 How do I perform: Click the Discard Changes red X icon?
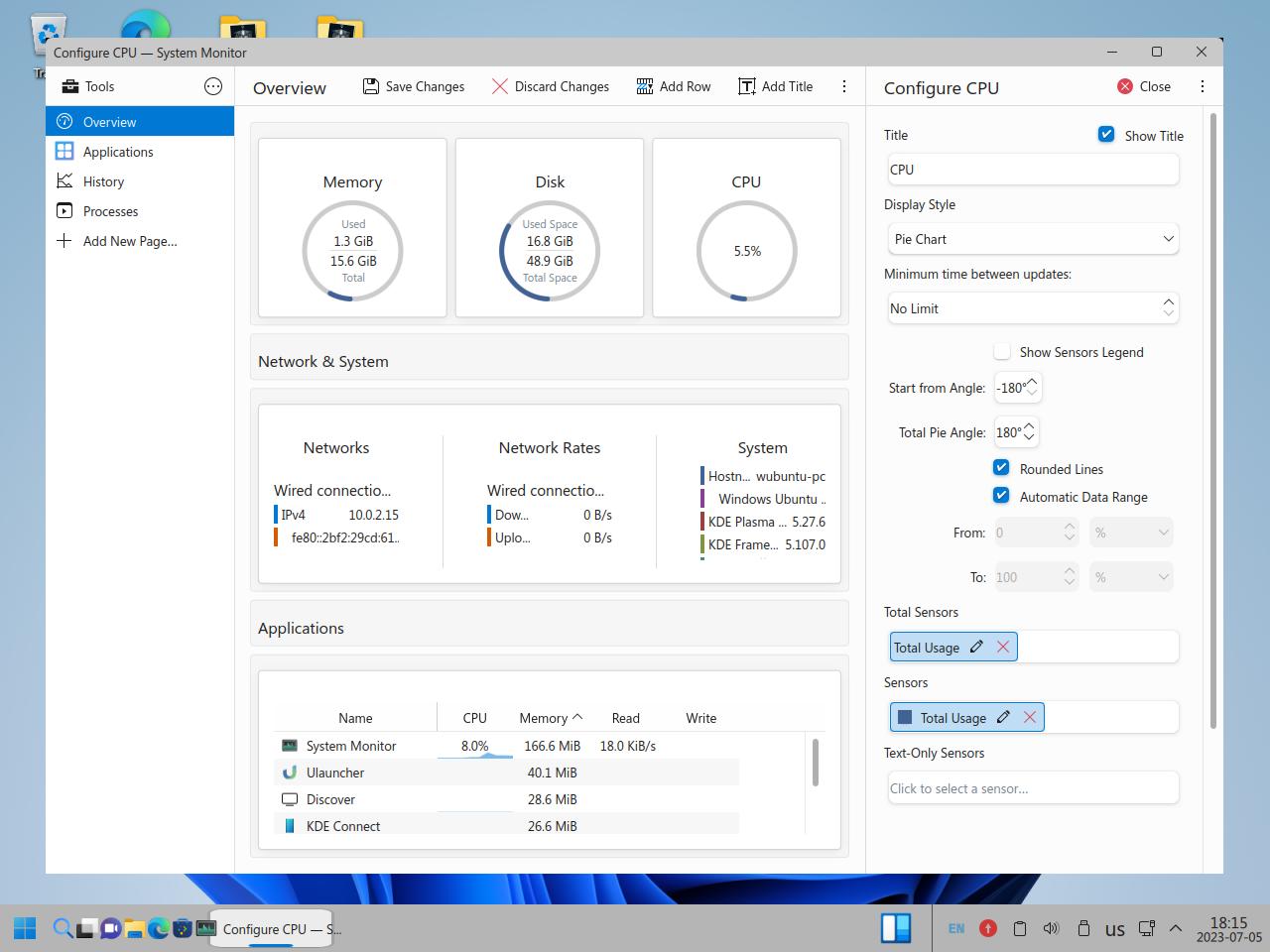tap(500, 86)
